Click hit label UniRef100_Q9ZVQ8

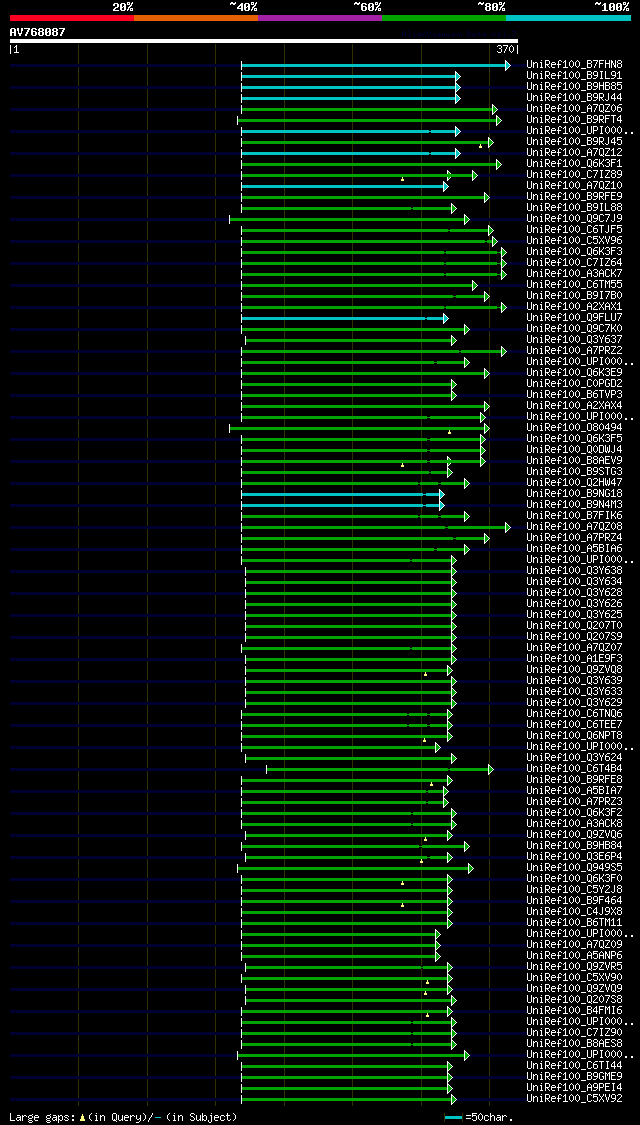[x=574, y=669]
